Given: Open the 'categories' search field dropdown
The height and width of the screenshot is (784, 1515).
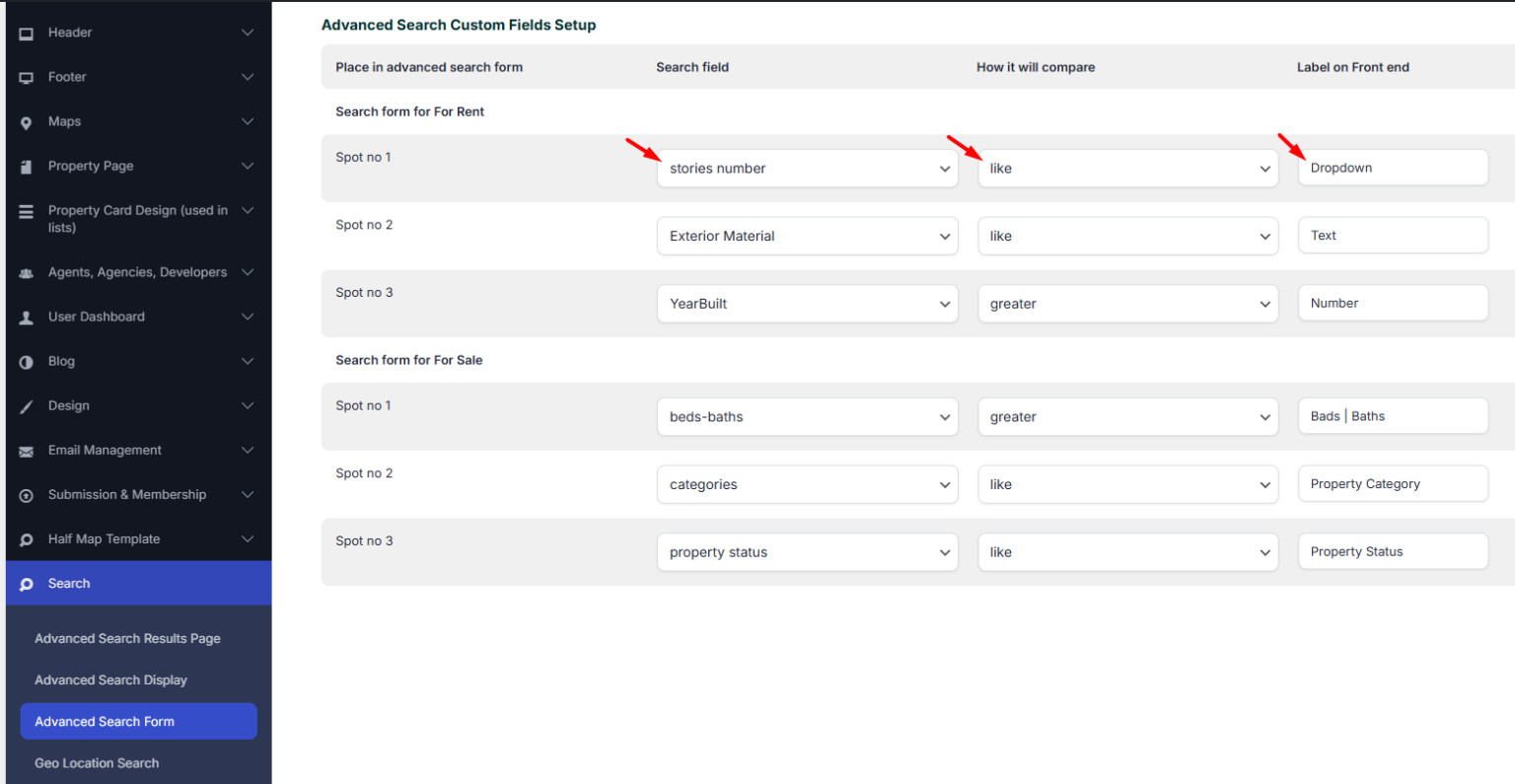Looking at the screenshot, I should click(808, 485).
